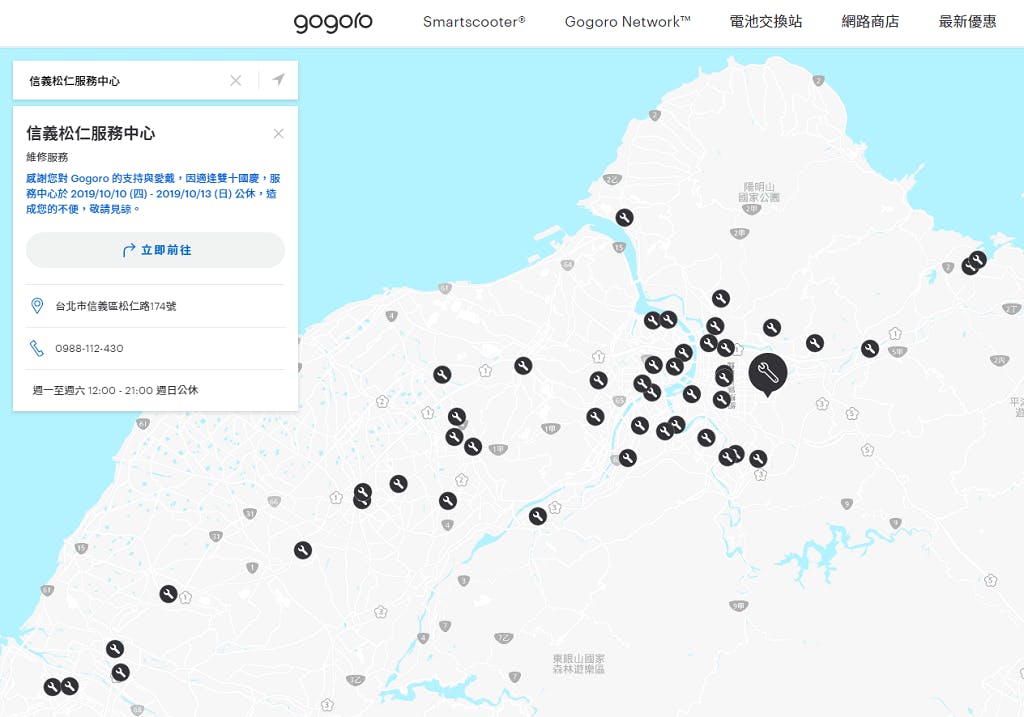This screenshot has height=717, width=1024.
Task: Close the 信義松仁服務中心 info card
Action: click(278, 133)
